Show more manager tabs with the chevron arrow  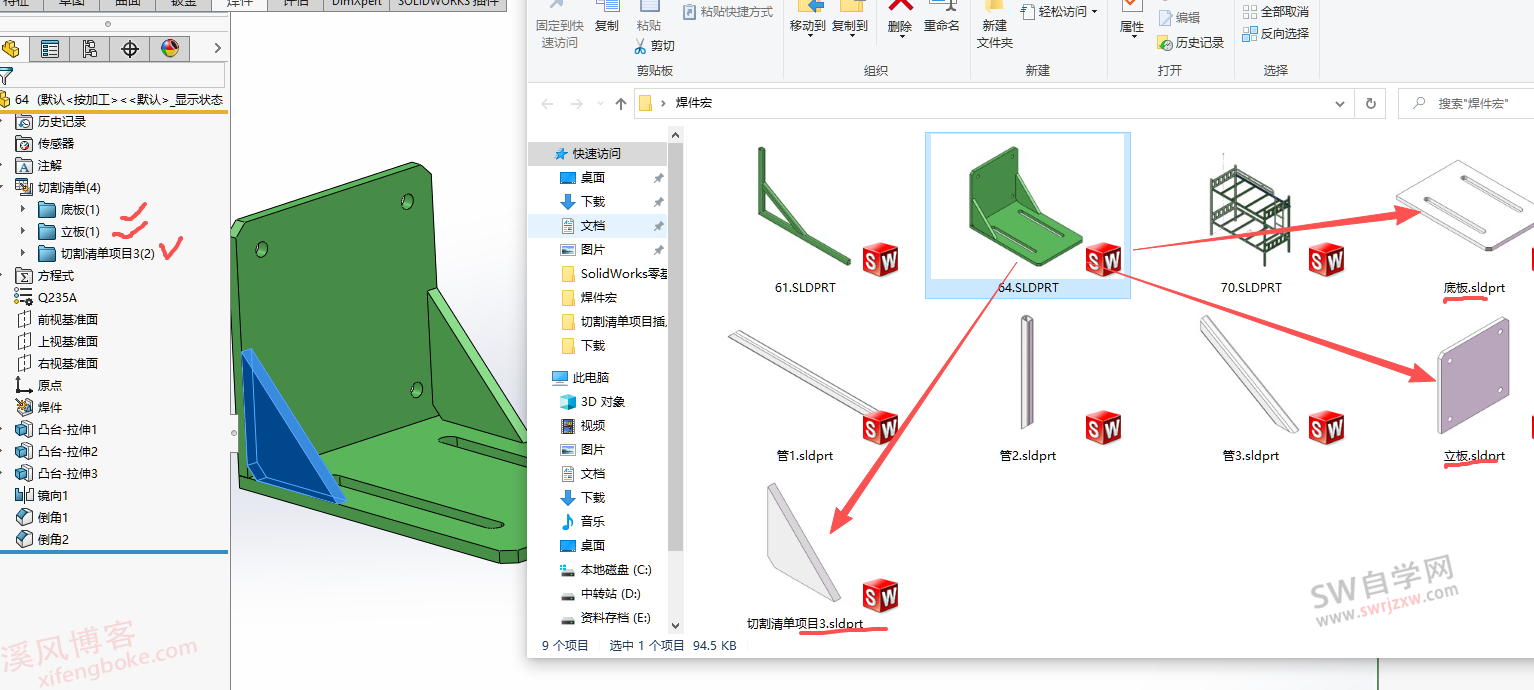[x=218, y=49]
